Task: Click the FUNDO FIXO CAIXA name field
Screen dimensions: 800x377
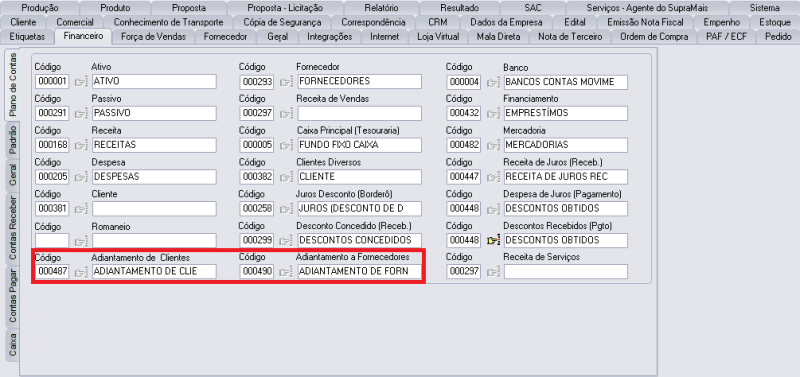Action: pyautogui.click(x=360, y=145)
